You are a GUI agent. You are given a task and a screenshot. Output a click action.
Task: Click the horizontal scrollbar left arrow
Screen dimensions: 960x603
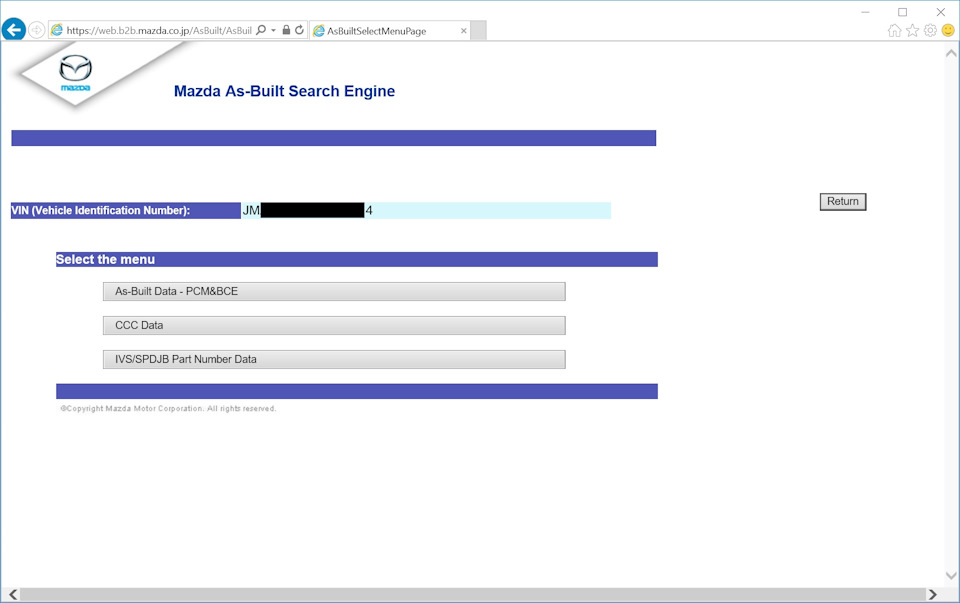[x=13, y=594]
